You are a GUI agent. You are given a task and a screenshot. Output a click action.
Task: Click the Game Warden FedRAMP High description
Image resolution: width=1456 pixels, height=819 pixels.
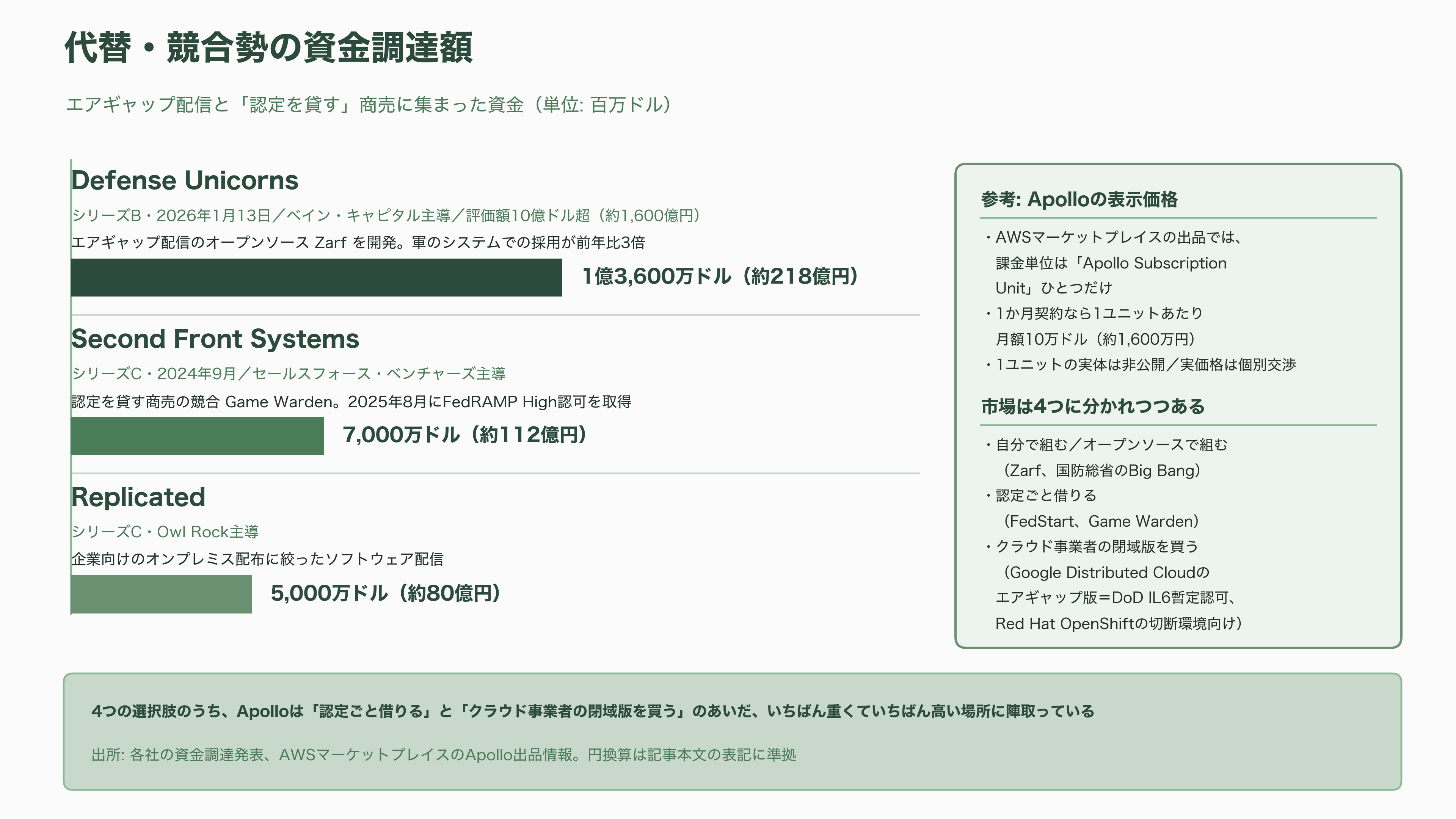351,402
